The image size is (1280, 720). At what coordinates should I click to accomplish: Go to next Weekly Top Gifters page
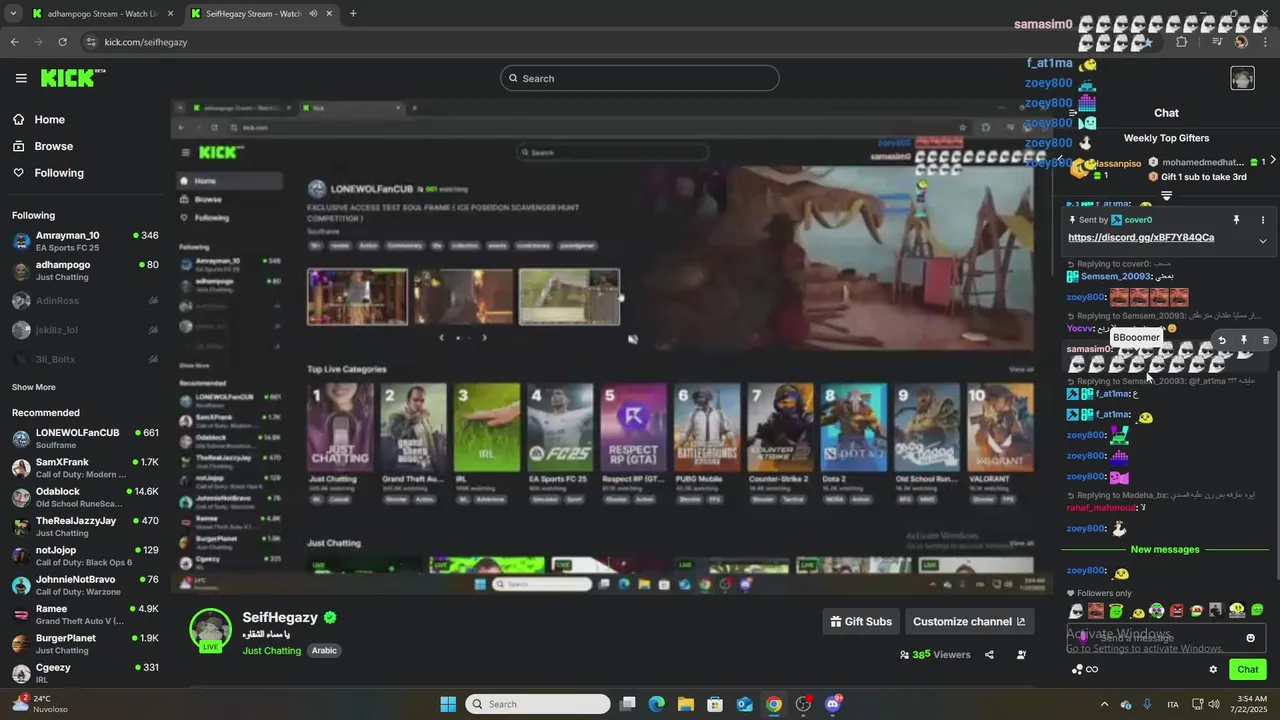(x=1272, y=160)
